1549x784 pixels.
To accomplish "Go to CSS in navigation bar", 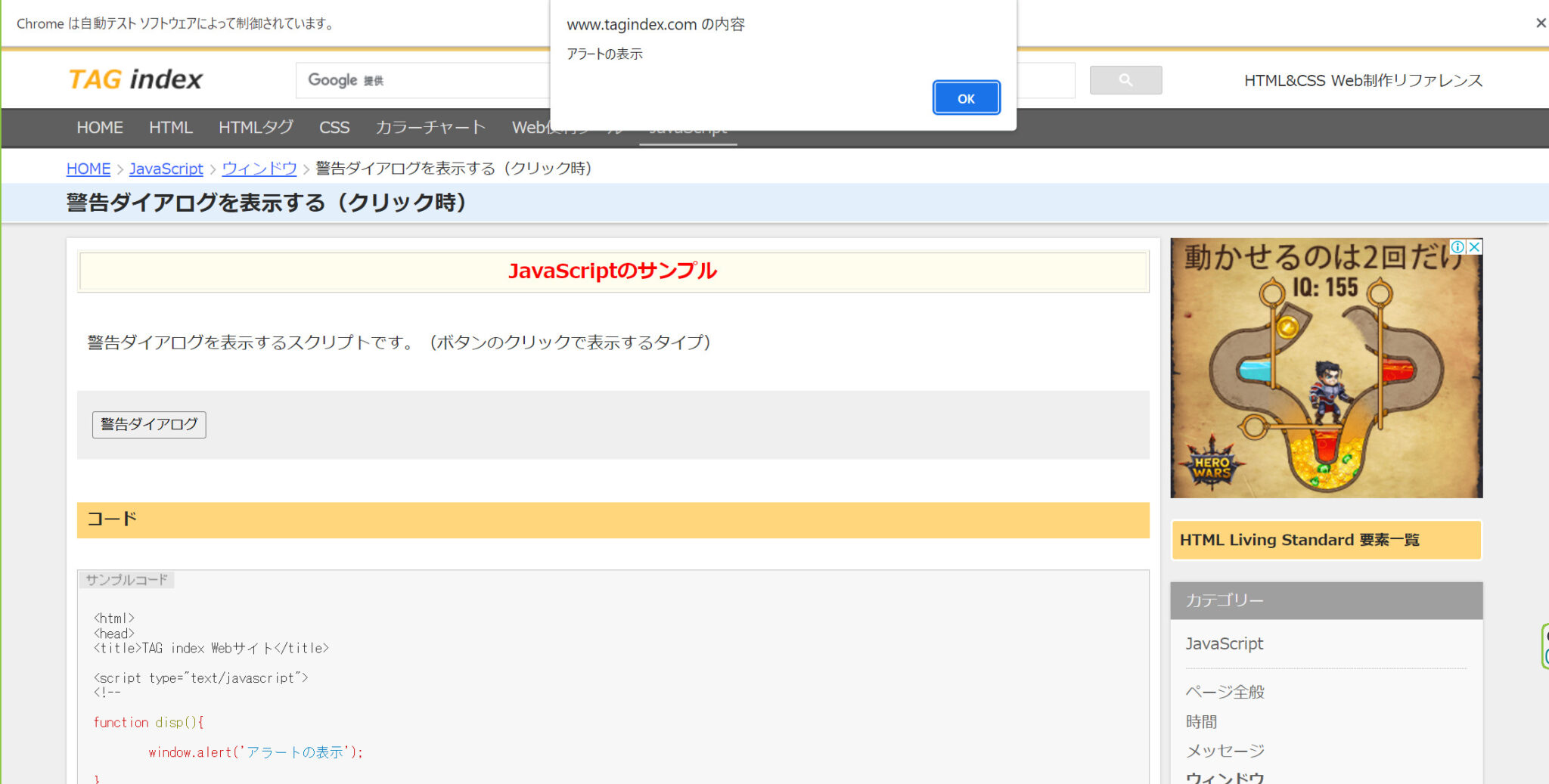I will (334, 128).
